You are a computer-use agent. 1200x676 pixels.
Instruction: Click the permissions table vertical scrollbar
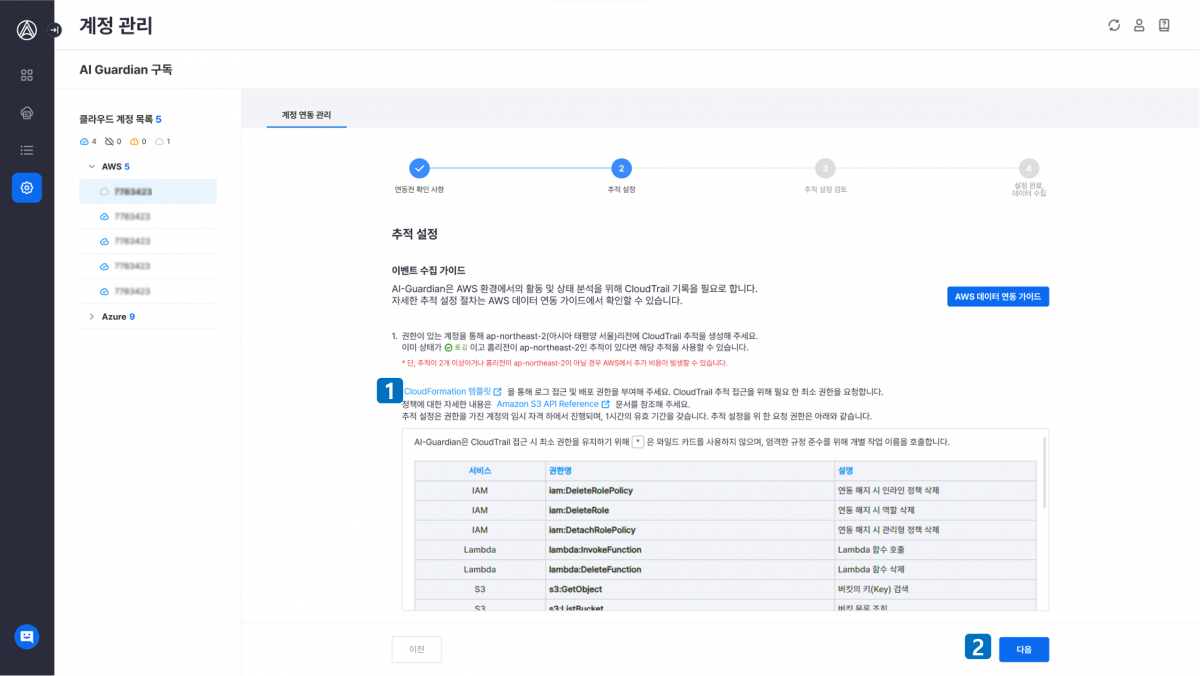coord(1045,472)
